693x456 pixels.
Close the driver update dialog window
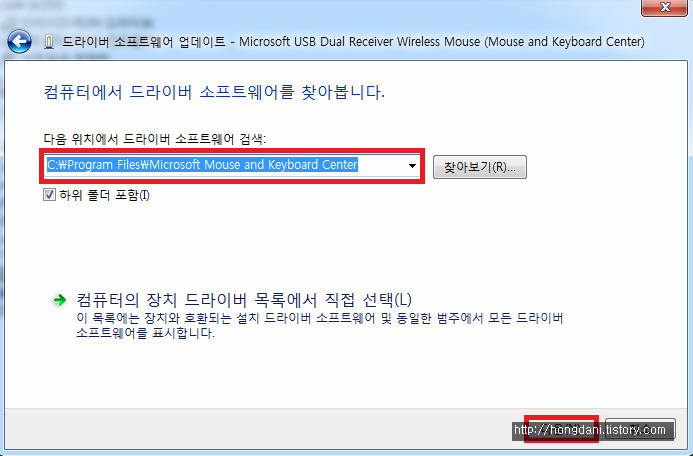pos(665,8)
